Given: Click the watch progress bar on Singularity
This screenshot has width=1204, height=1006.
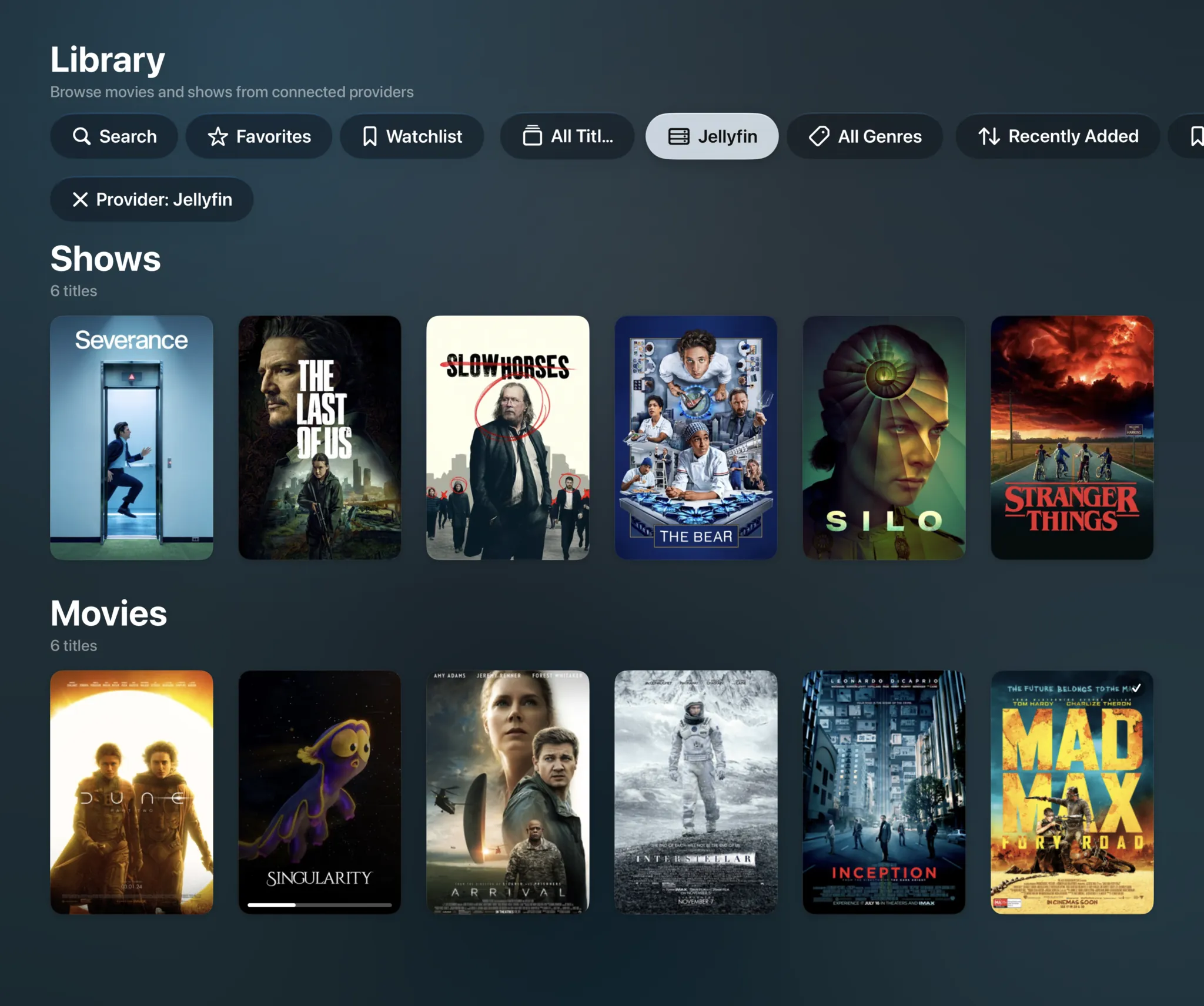Looking at the screenshot, I should (320, 905).
